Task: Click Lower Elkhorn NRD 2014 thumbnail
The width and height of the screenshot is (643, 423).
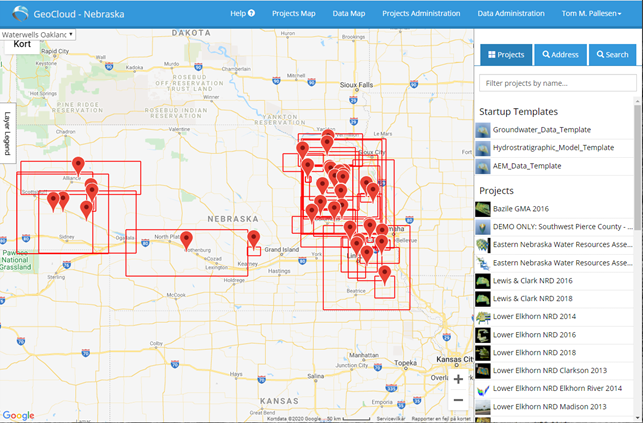Action: click(483, 317)
